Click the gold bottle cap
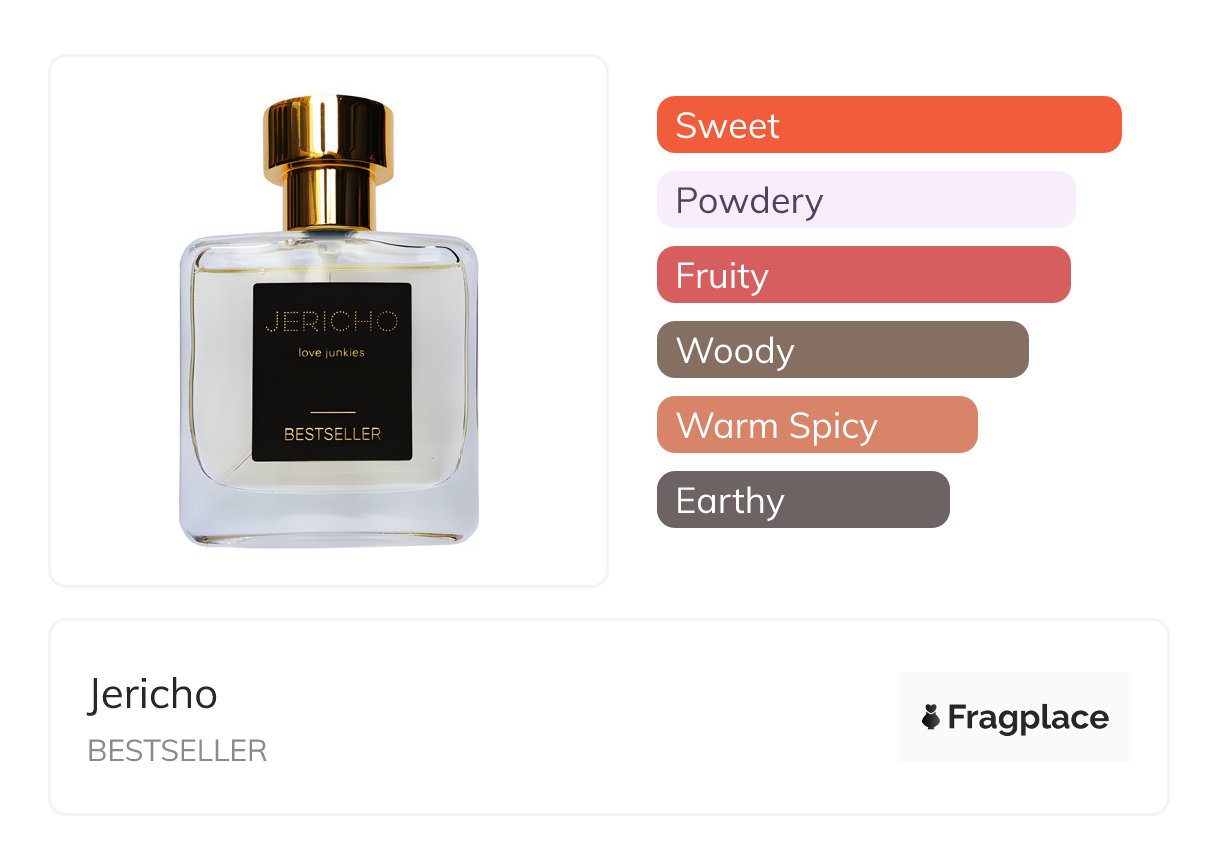 point(329,133)
